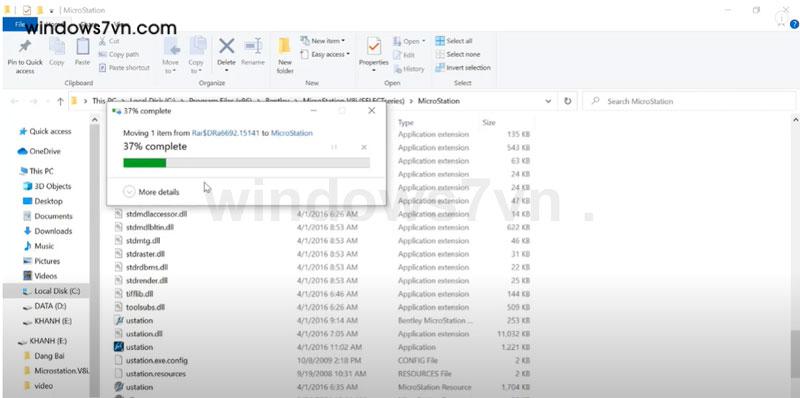This screenshot has width=800, height=398.
Task: Navigate back in Explorer
Action: click(x=15, y=101)
